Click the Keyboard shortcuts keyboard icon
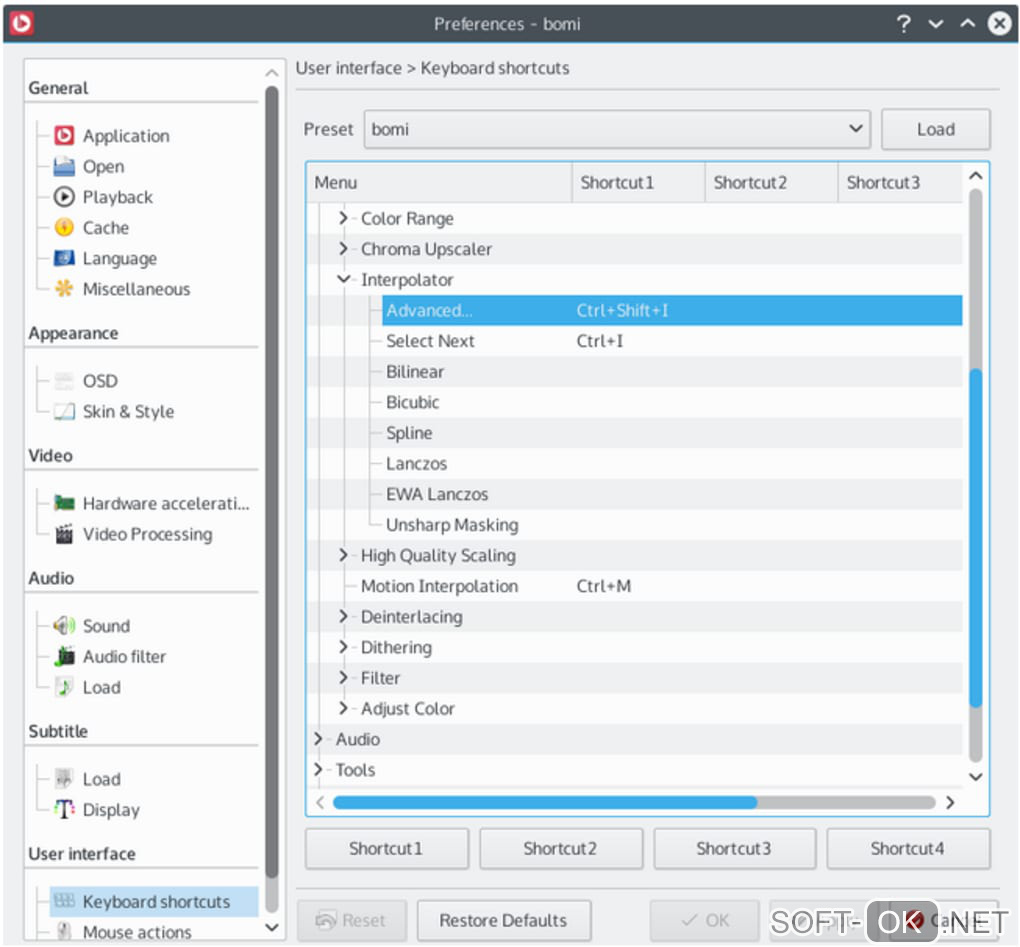This screenshot has width=1020, height=947. pos(64,901)
